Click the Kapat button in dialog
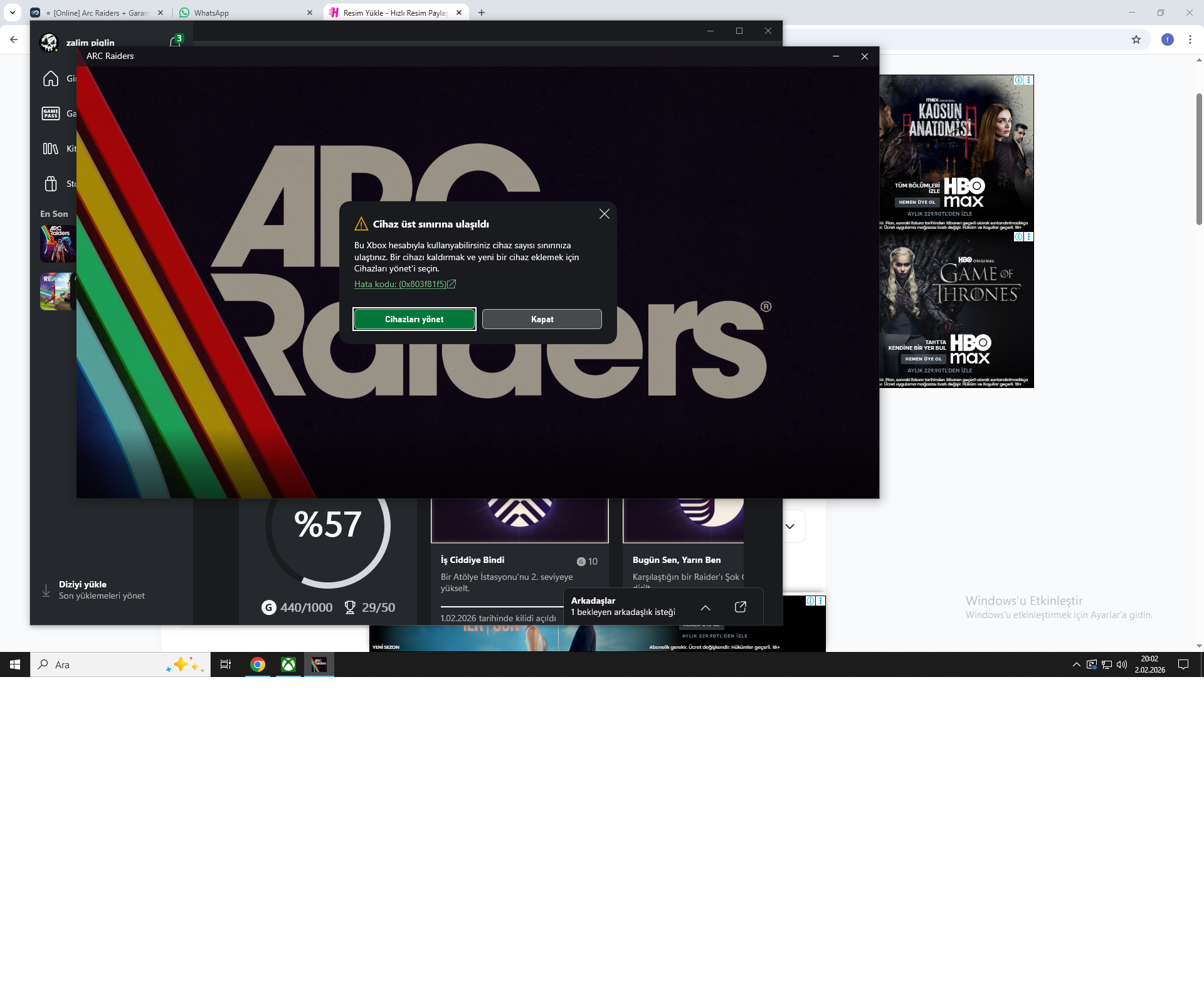The image size is (1204, 1003). click(542, 319)
